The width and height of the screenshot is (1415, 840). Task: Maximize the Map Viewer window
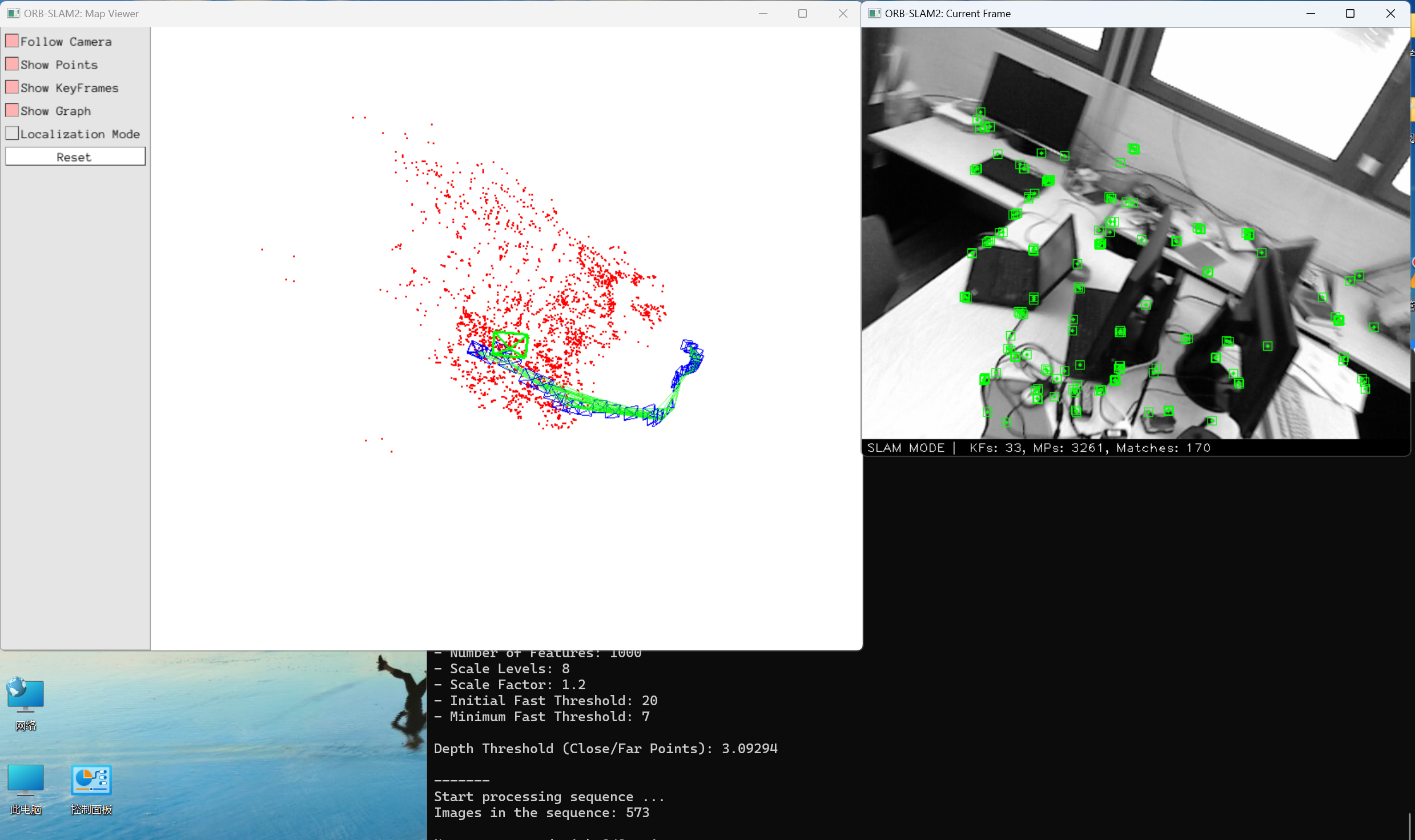tap(802, 13)
